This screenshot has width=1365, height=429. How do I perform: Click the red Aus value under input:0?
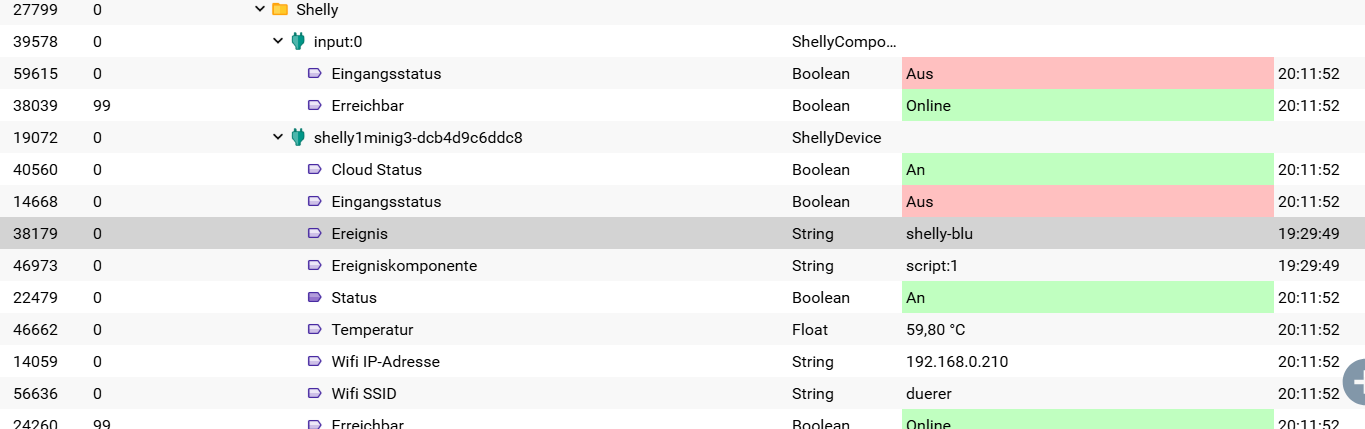click(1087, 74)
